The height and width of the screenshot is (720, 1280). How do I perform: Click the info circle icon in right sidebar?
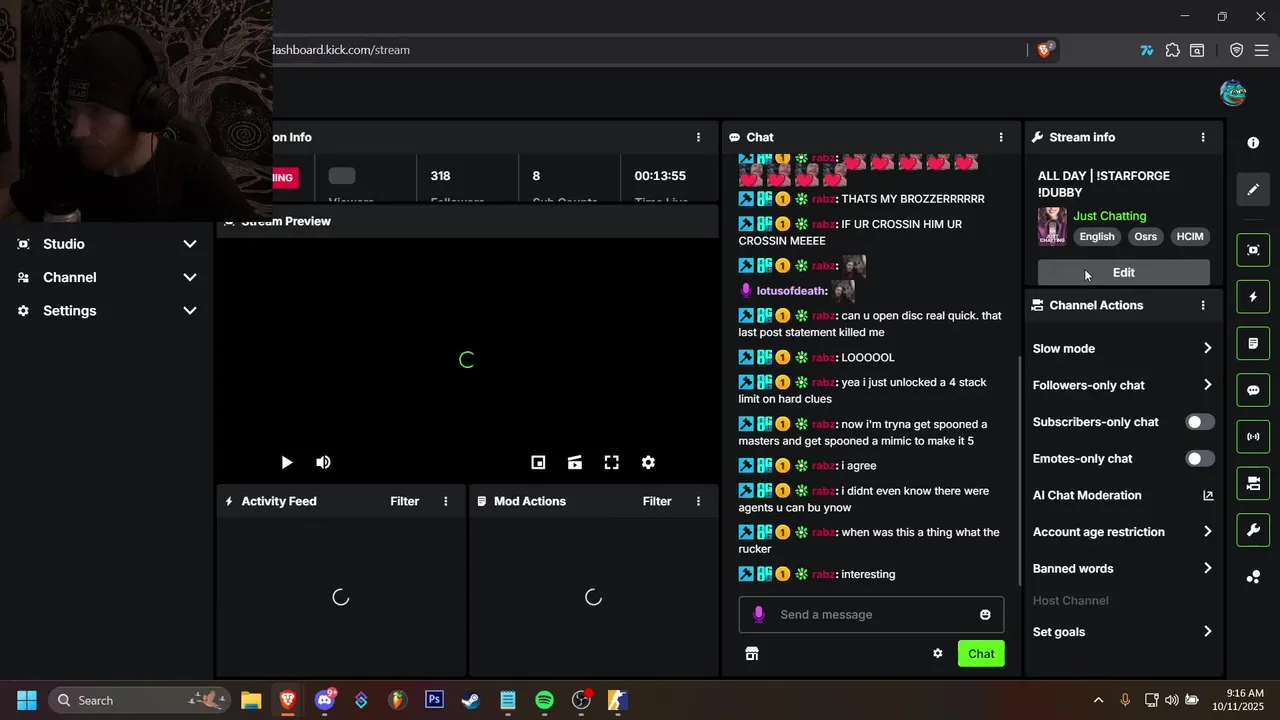(x=1253, y=143)
